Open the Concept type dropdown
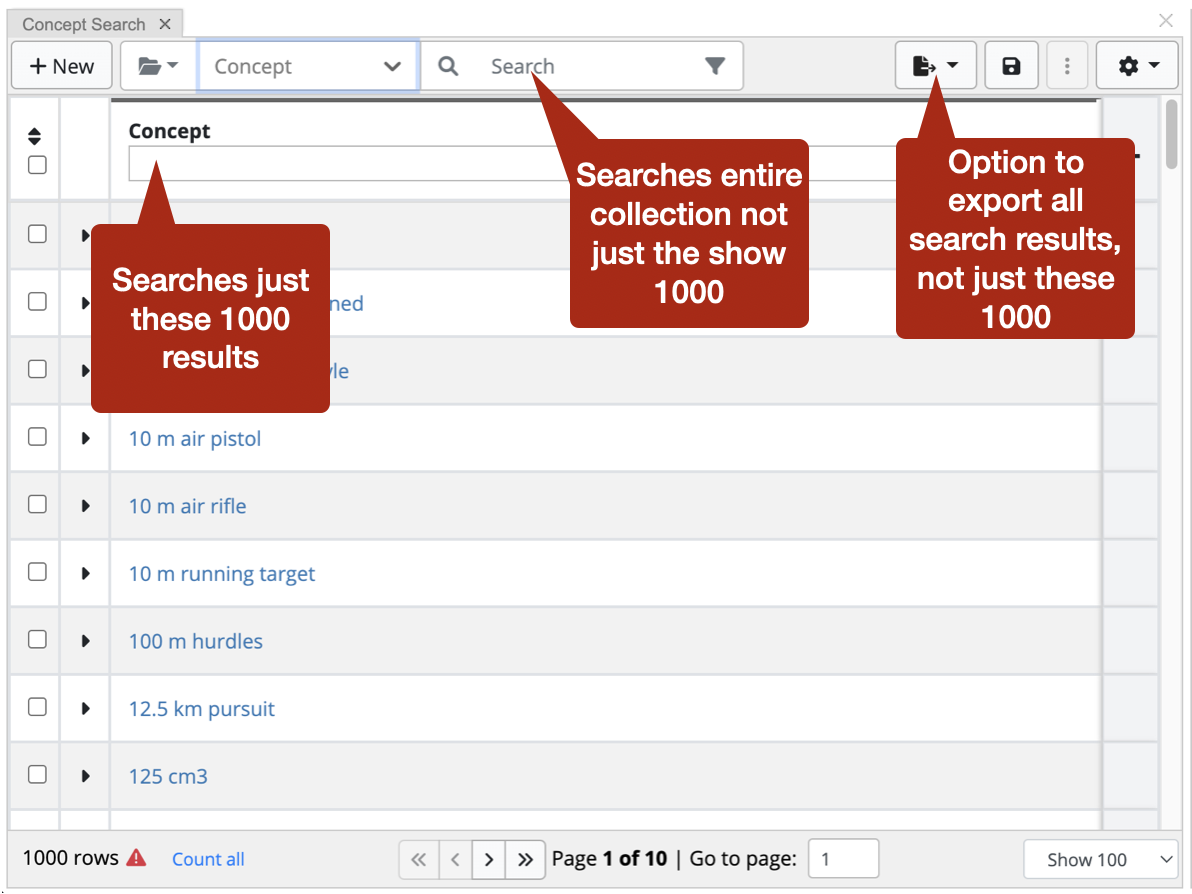Viewport: 1192px width, 894px height. (x=307, y=66)
